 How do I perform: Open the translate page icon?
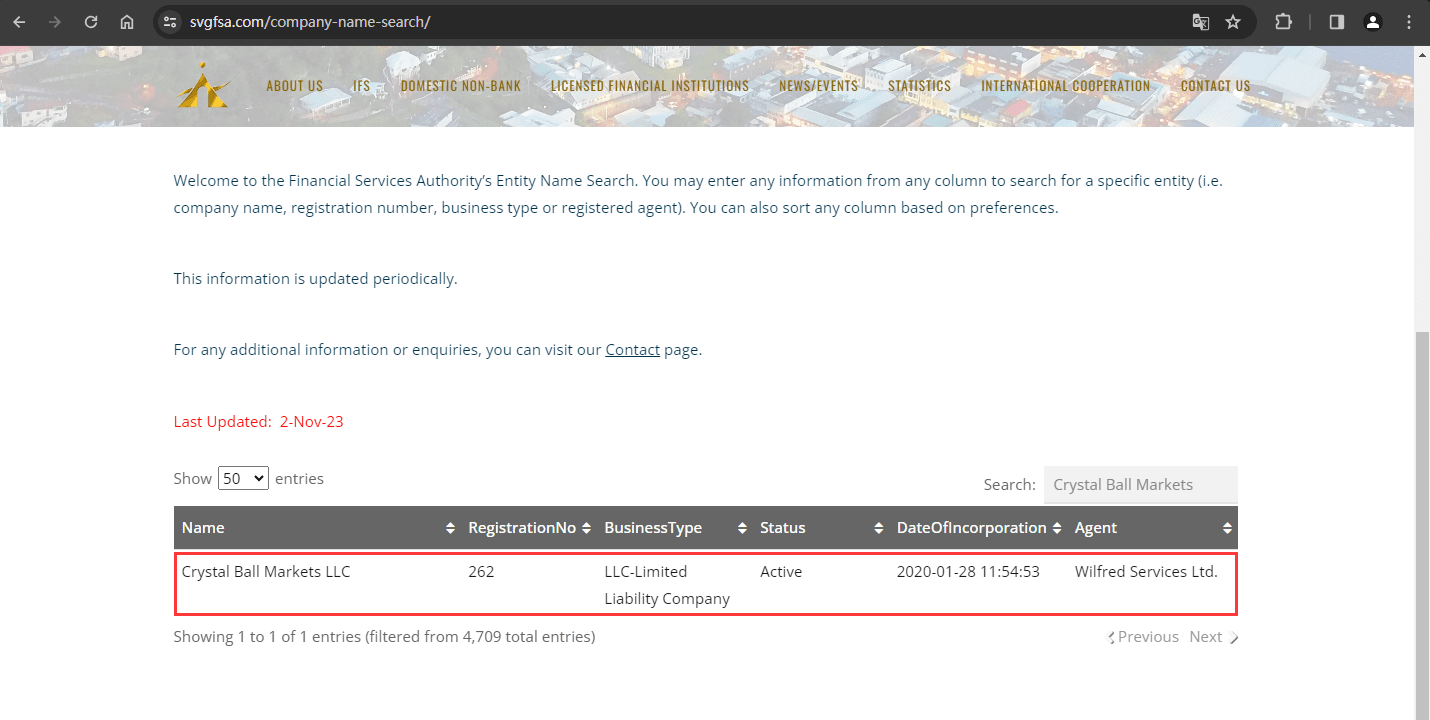(x=1201, y=22)
